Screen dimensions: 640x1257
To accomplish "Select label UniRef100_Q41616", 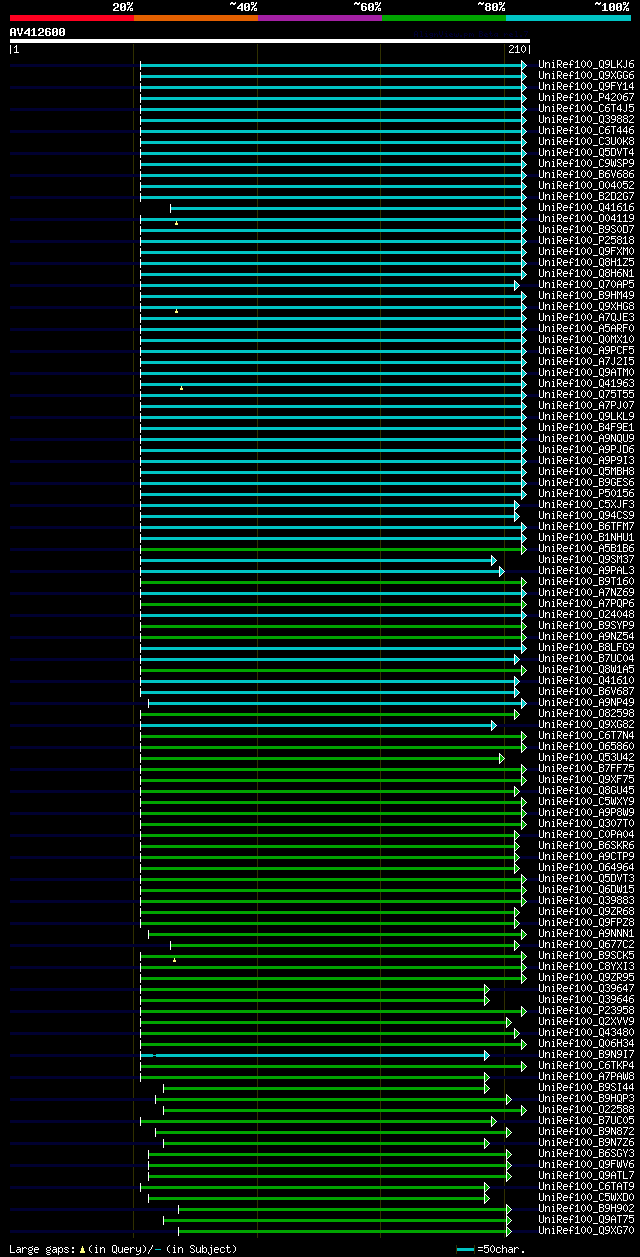I will (586, 207).
